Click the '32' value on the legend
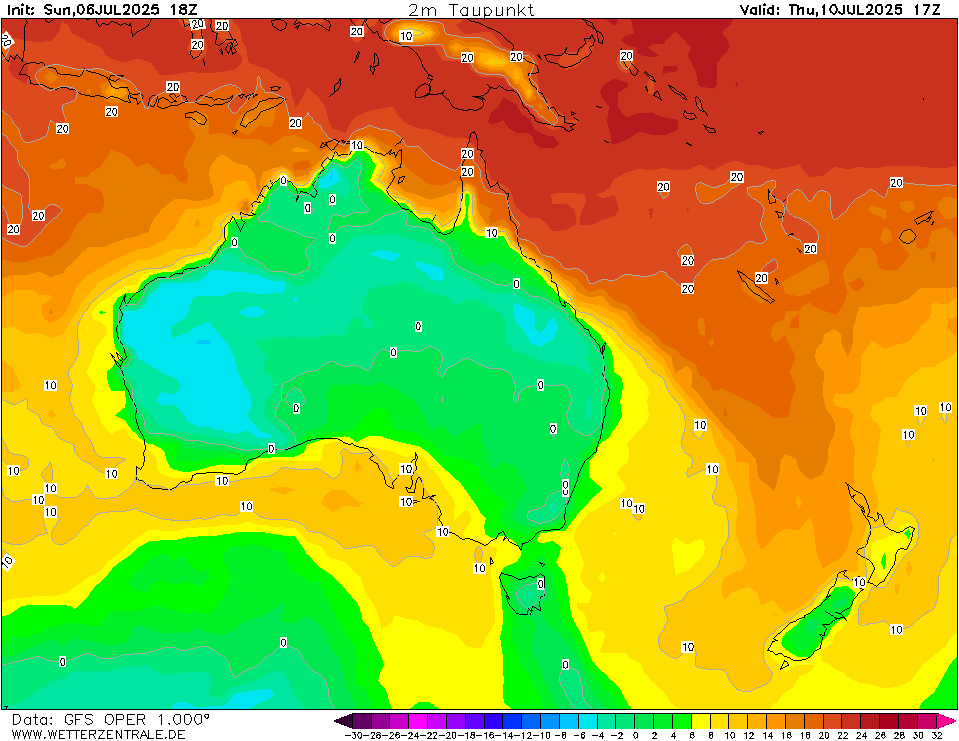The width and height of the screenshot is (959, 741). click(x=938, y=735)
